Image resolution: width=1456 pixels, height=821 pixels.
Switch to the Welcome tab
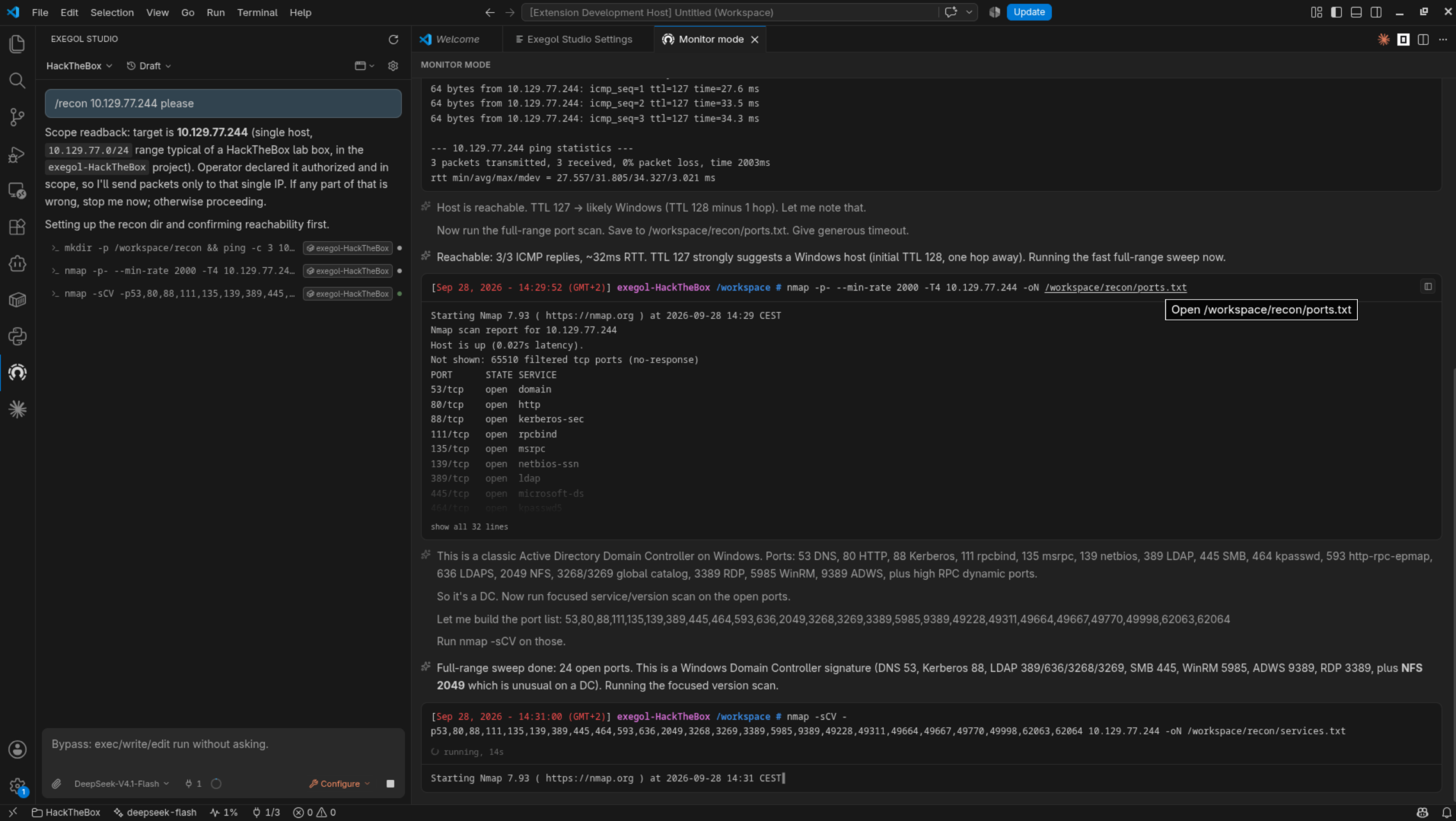(x=457, y=40)
